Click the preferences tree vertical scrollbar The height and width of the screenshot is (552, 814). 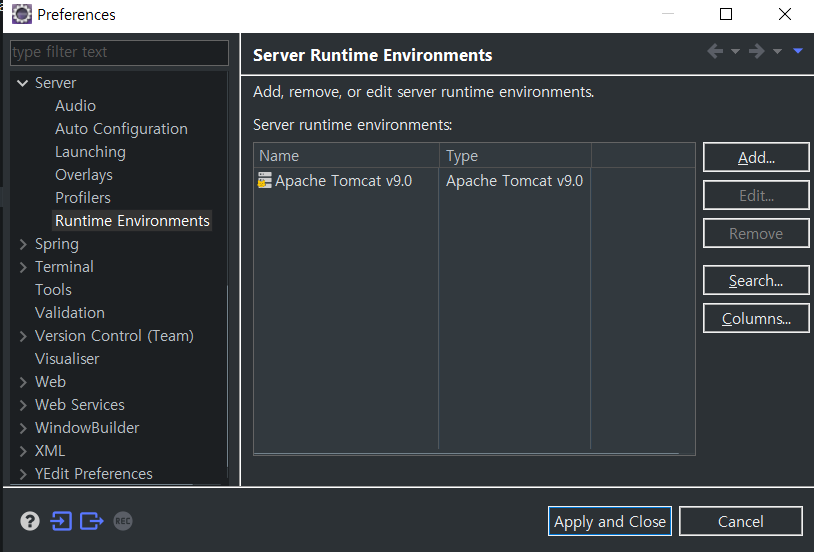[227, 376]
